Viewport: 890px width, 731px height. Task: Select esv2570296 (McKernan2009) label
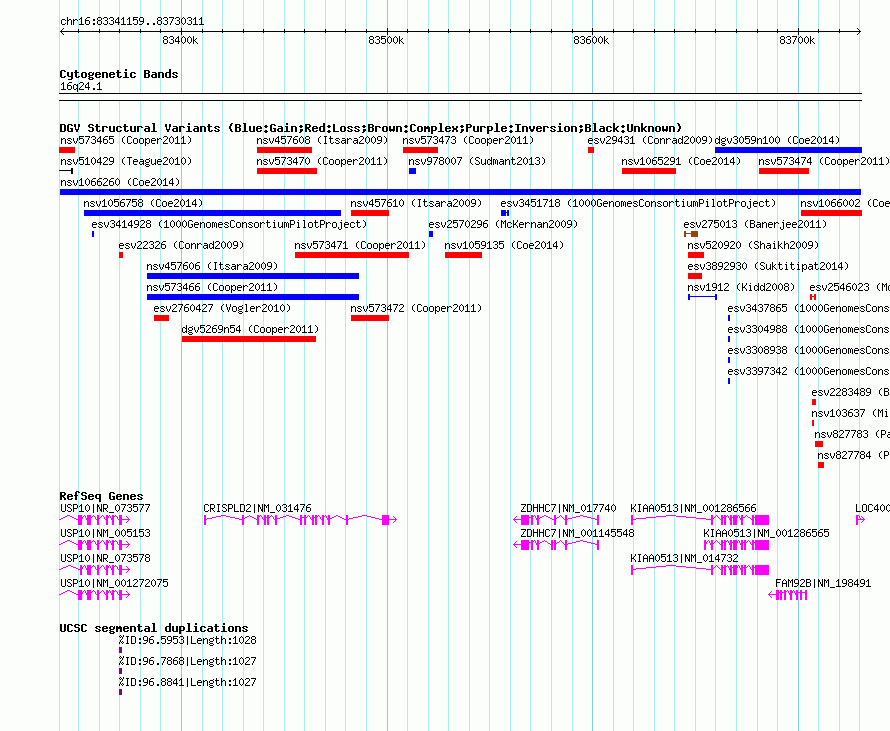click(503, 224)
